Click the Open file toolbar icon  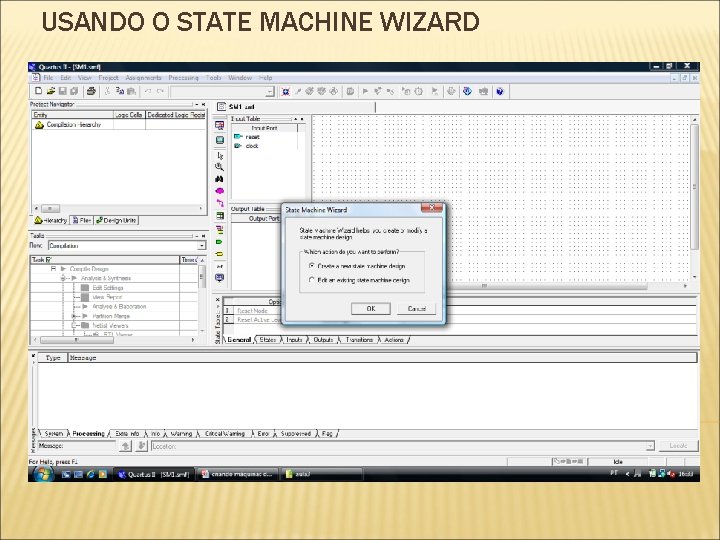pyautogui.click(x=51, y=91)
